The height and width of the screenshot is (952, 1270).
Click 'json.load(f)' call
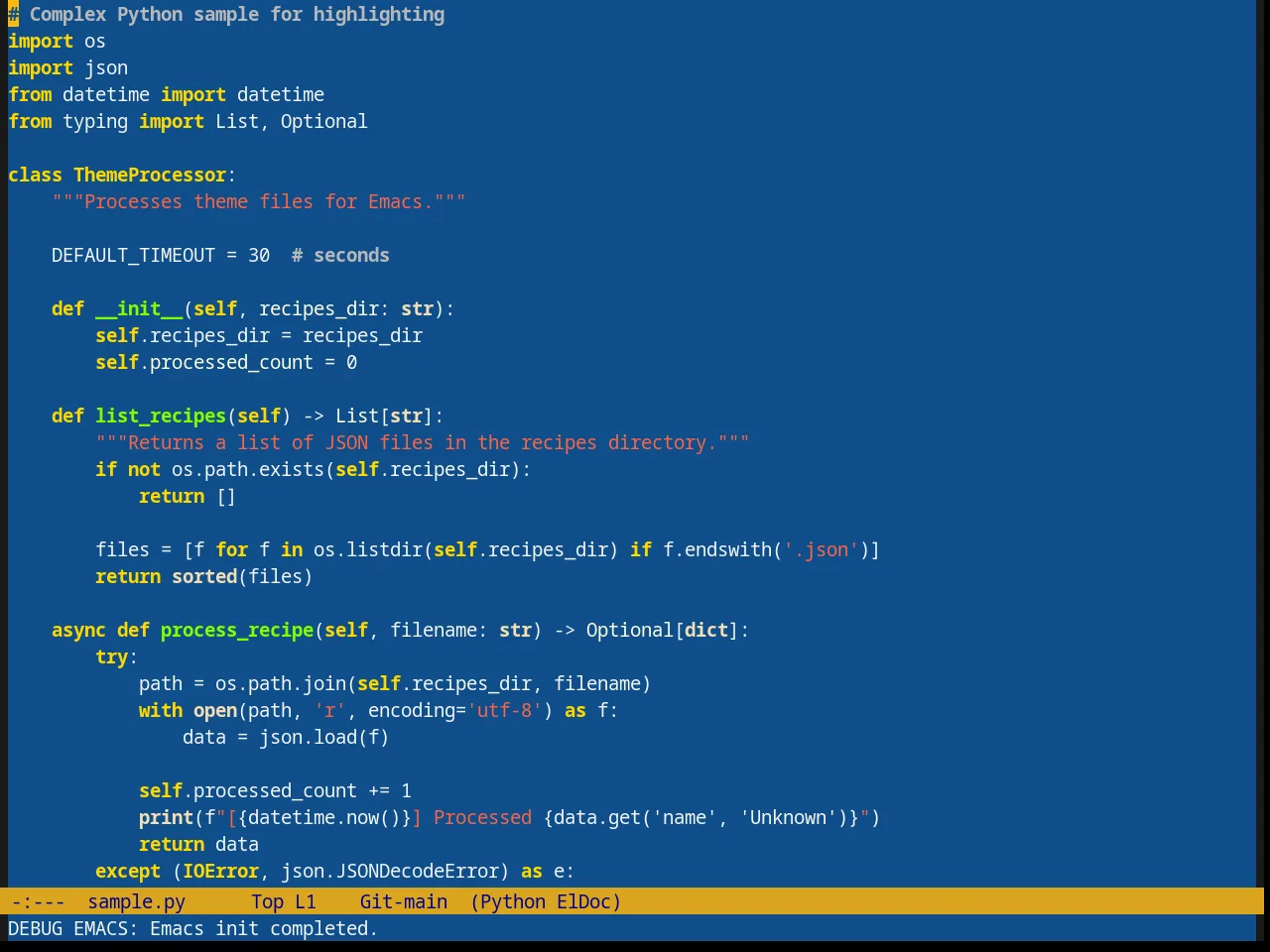pos(324,737)
